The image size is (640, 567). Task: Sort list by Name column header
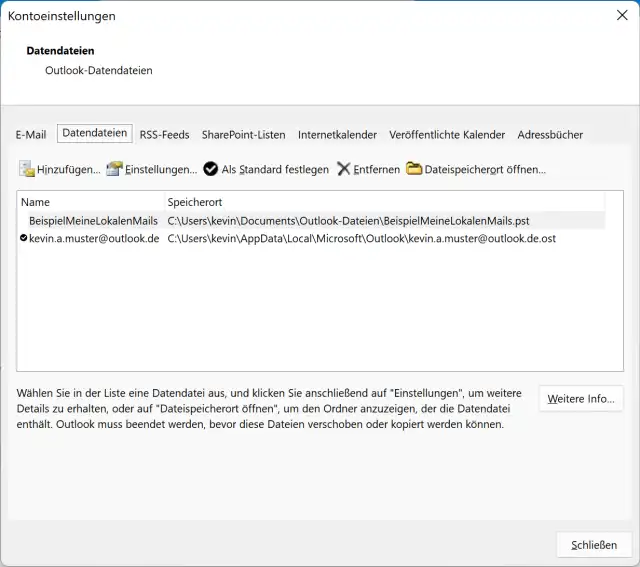(90, 202)
